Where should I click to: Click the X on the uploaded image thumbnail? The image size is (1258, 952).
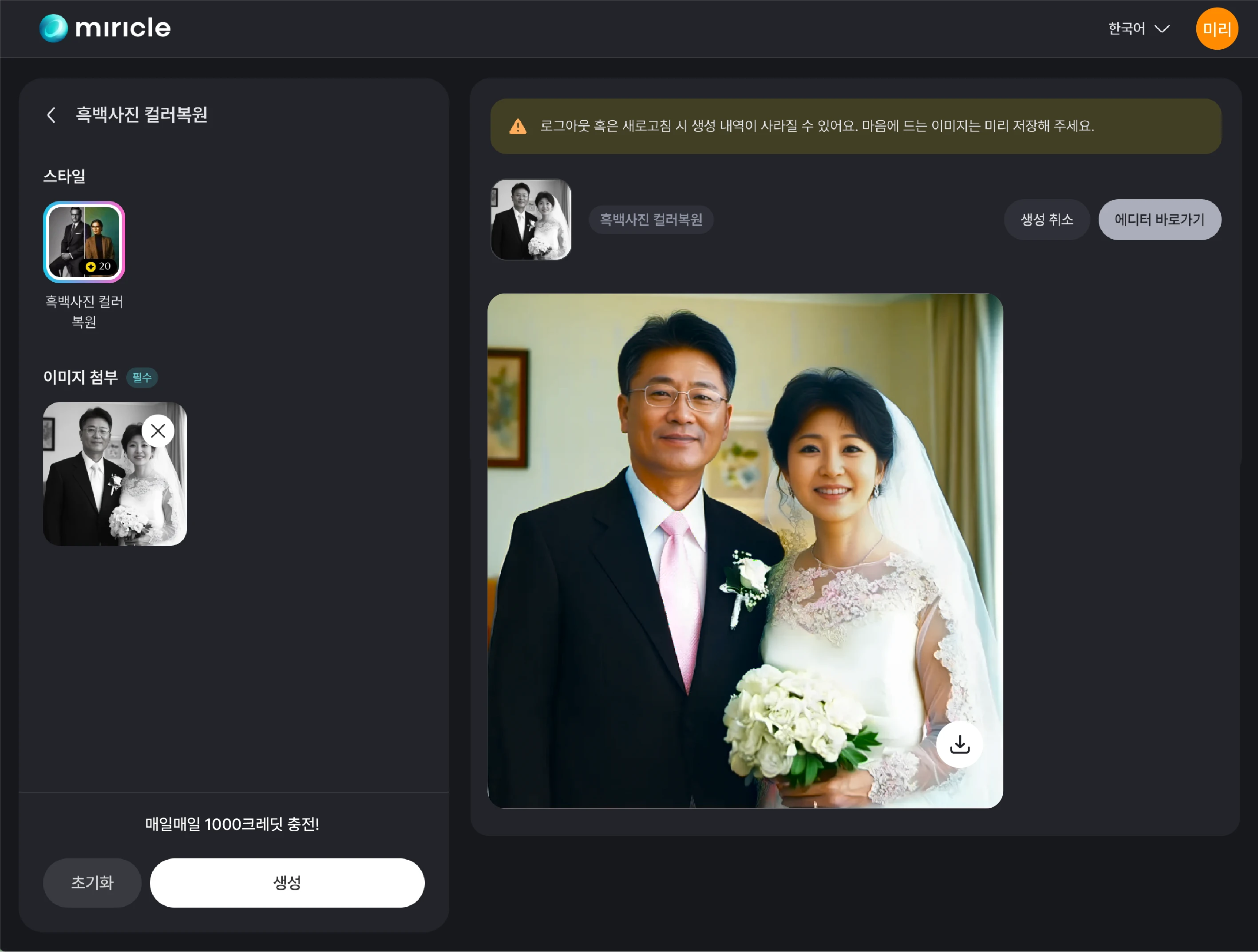pos(158,431)
